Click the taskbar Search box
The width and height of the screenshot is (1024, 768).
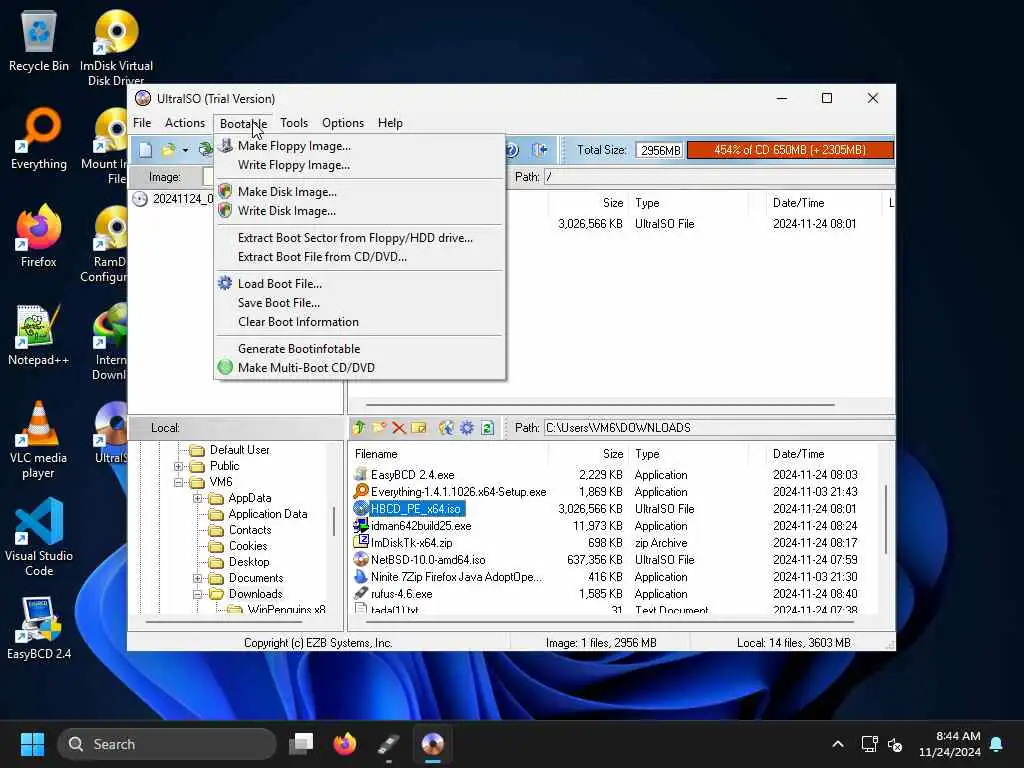click(x=167, y=744)
